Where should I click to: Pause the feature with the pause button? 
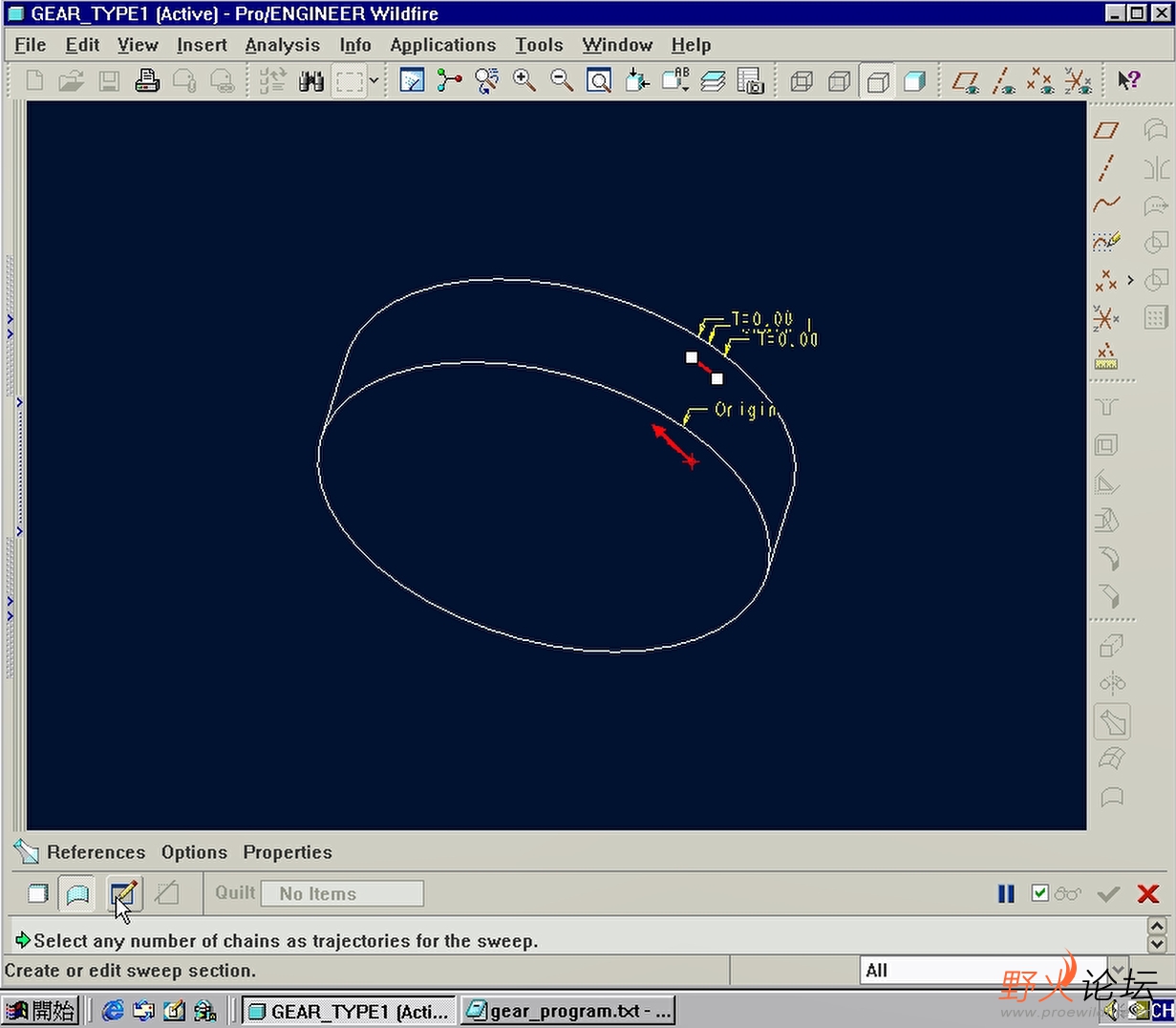pos(1006,893)
